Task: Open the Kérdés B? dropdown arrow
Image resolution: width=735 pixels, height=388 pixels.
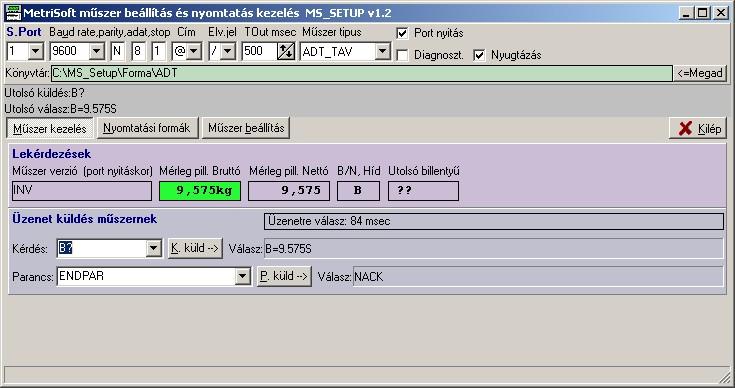Action: [x=154, y=248]
